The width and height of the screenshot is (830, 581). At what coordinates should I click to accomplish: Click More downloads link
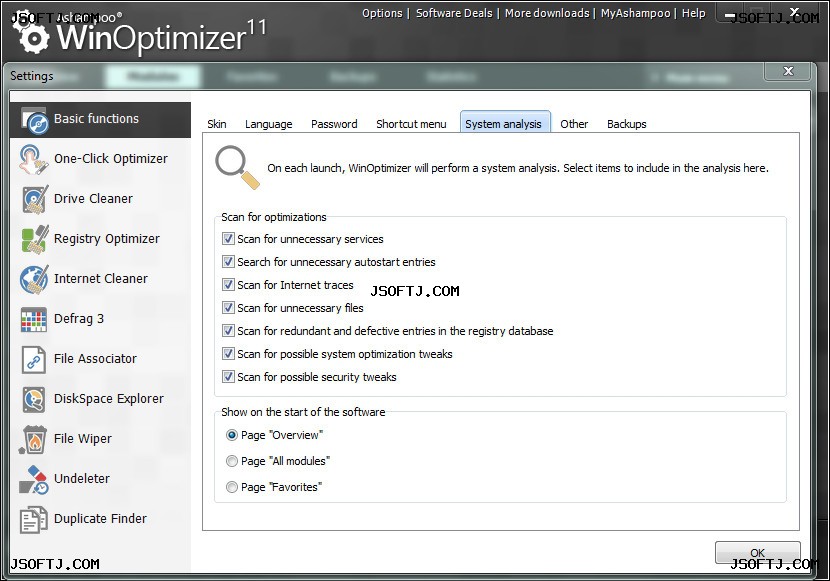tap(547, 13)
